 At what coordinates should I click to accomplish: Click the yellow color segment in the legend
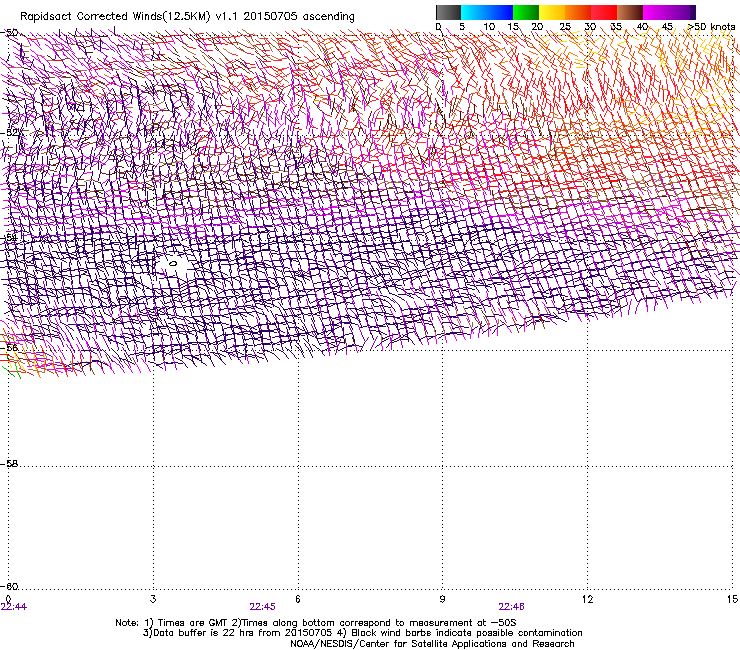(x=552, y=12)
